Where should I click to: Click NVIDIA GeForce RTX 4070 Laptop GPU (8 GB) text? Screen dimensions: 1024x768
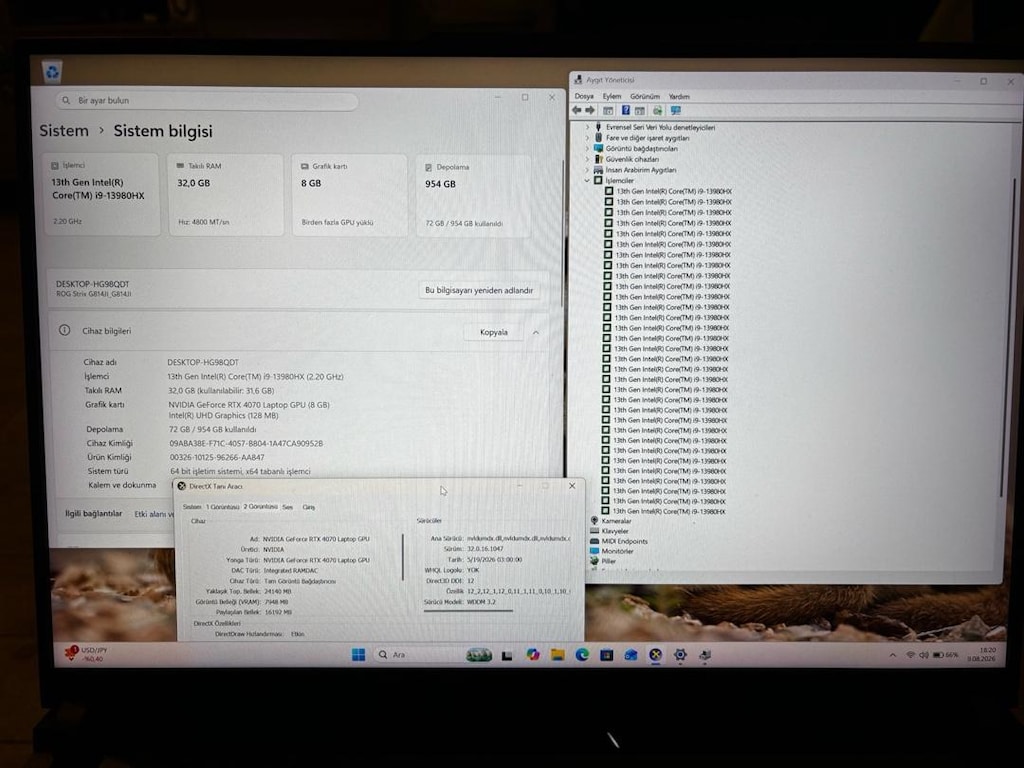[x=249, y=405]
